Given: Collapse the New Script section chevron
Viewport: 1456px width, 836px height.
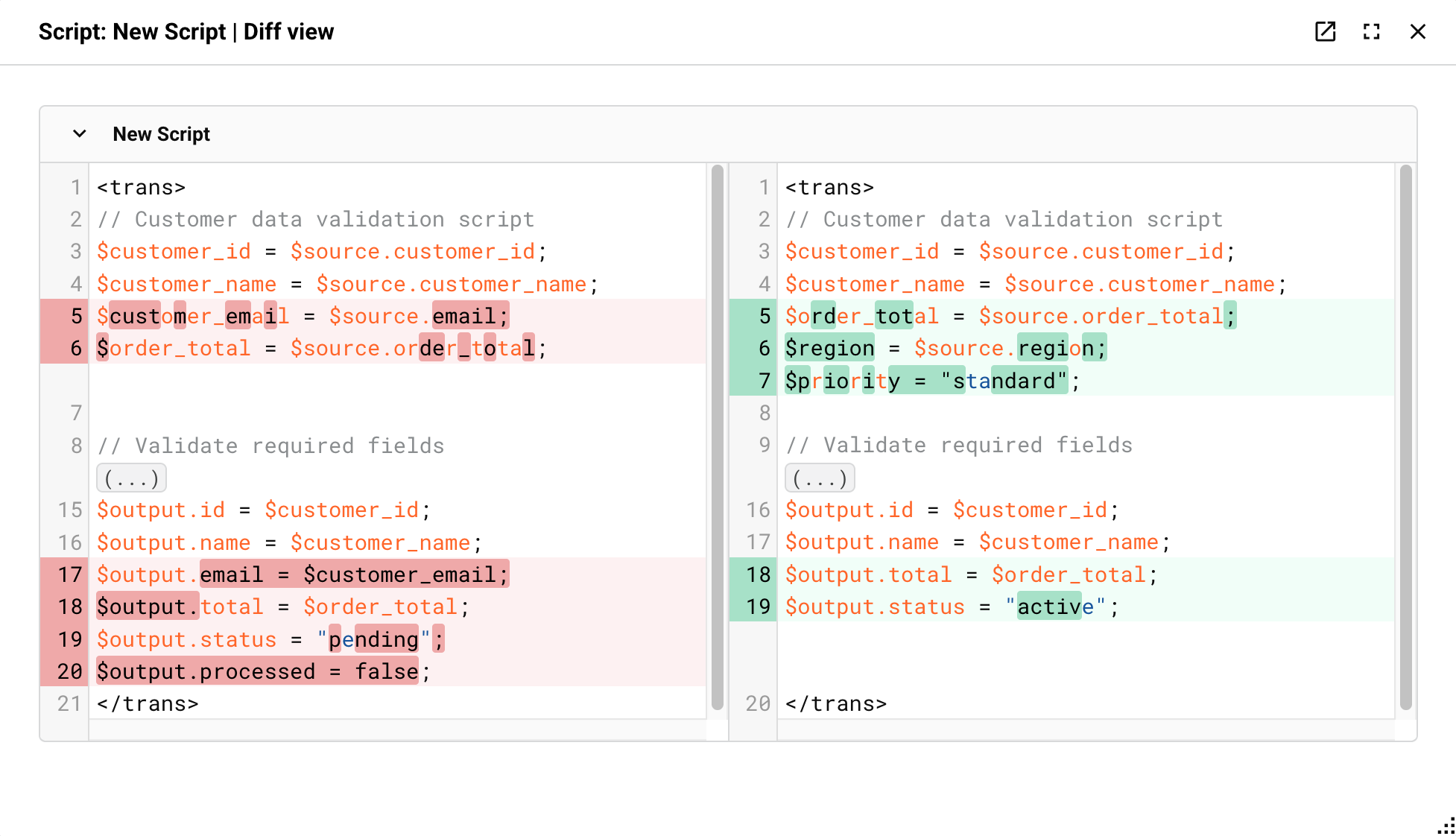Looking at the screenshot, I should click(x=80, y=134).
